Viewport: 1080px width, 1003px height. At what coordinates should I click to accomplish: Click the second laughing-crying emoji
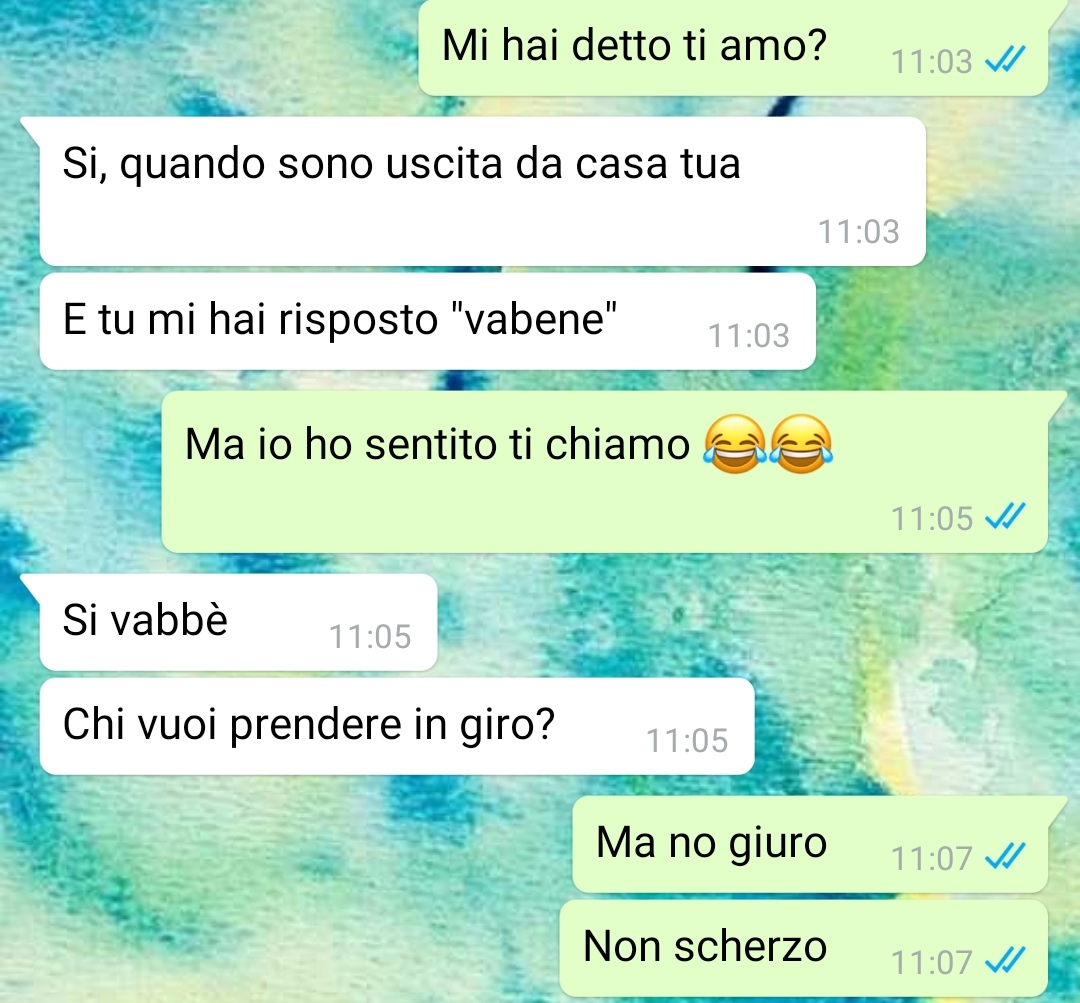click(800, 444)
